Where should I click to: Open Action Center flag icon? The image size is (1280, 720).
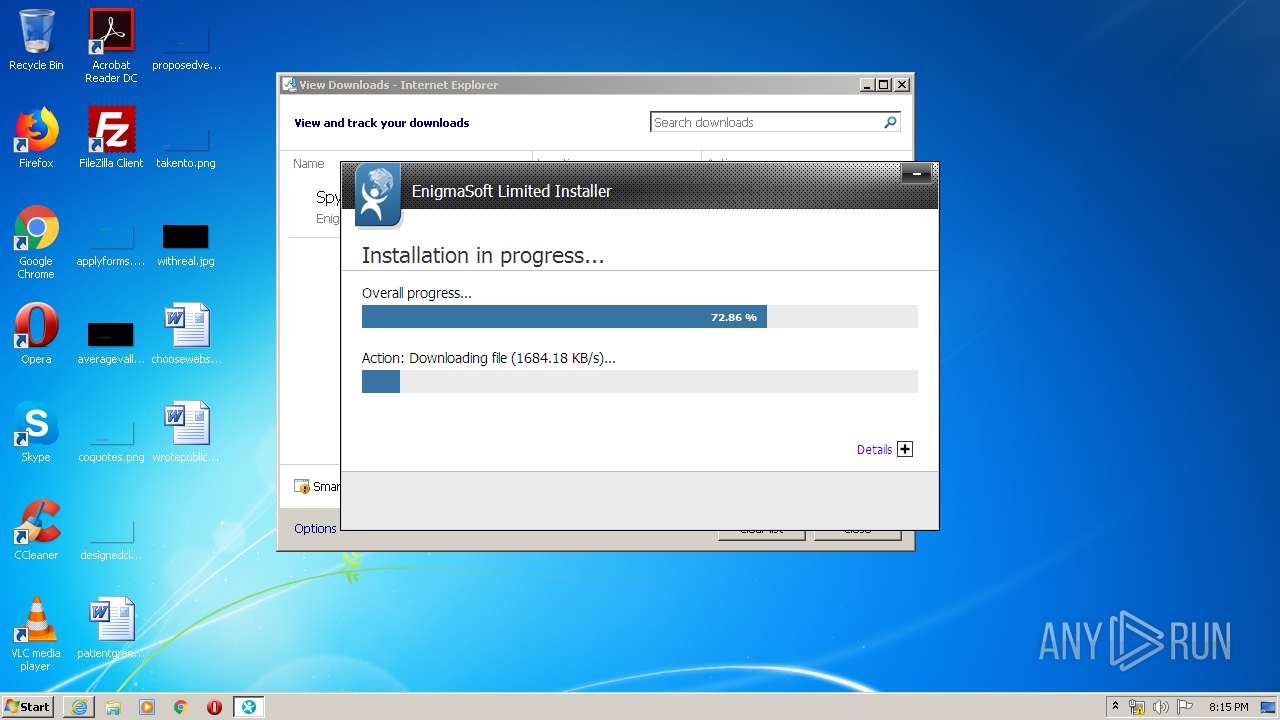(1184, 707)
